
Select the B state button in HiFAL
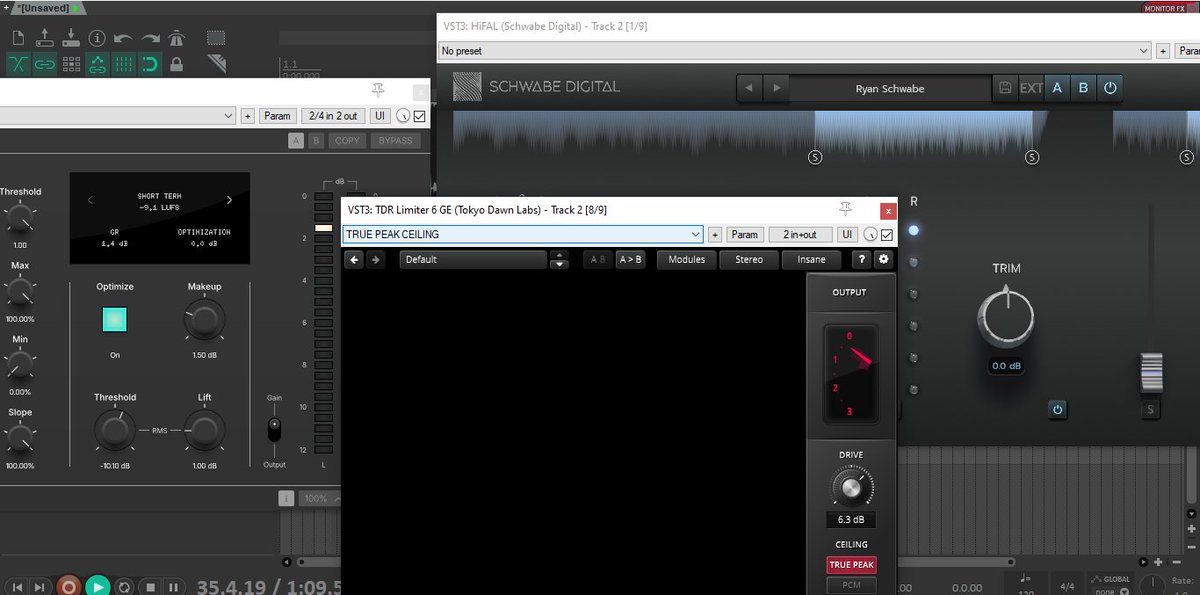(1083, 88)
